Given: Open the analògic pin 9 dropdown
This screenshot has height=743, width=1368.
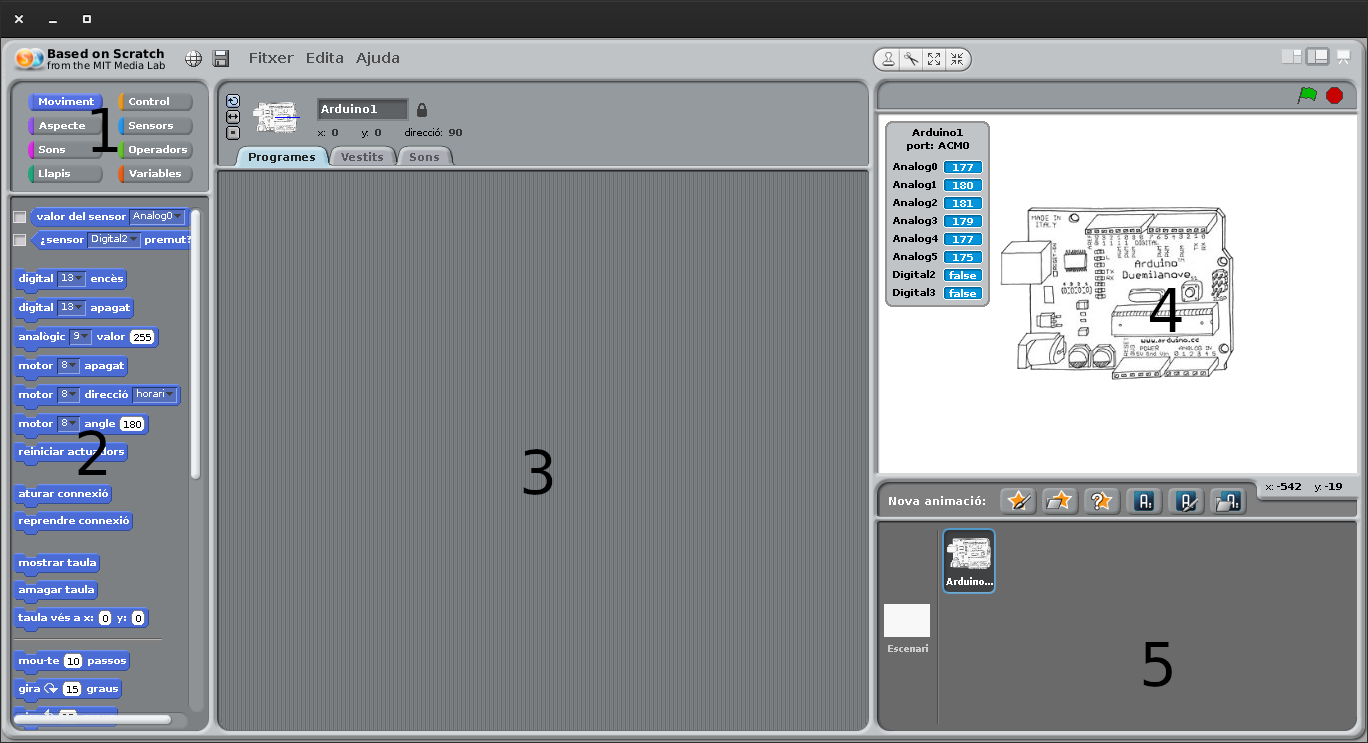Looking at the screenshot, I should [x=80, y=336].
